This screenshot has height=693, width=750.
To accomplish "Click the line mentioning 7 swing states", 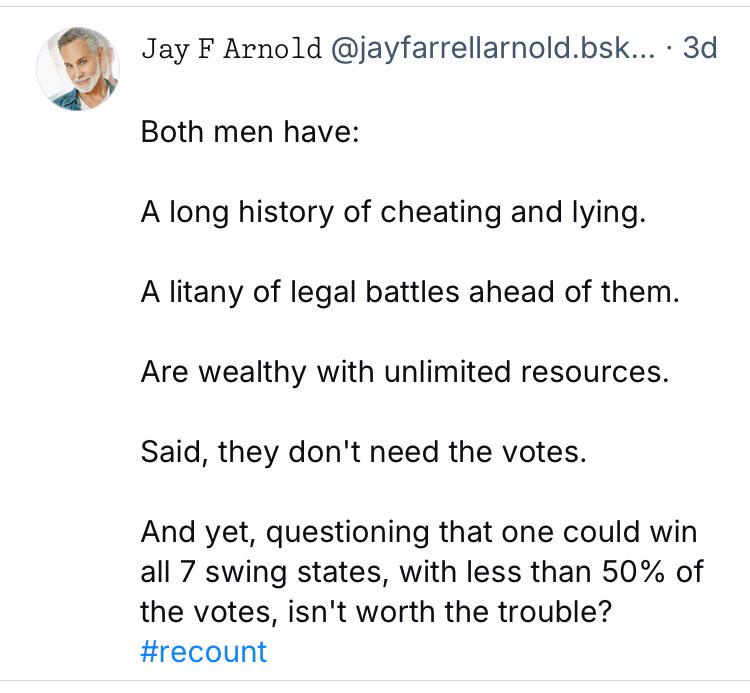I will point(422,572).
